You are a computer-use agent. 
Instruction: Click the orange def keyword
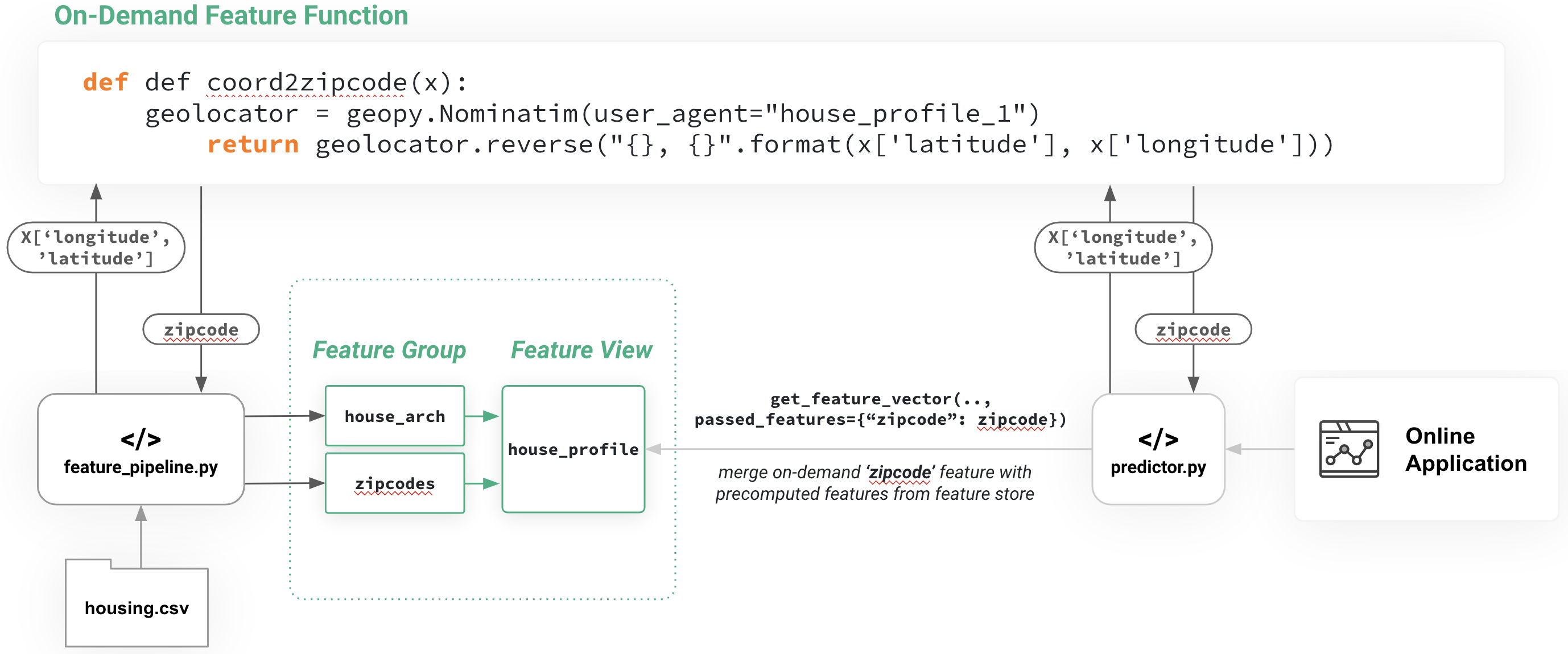pos(105,82)
